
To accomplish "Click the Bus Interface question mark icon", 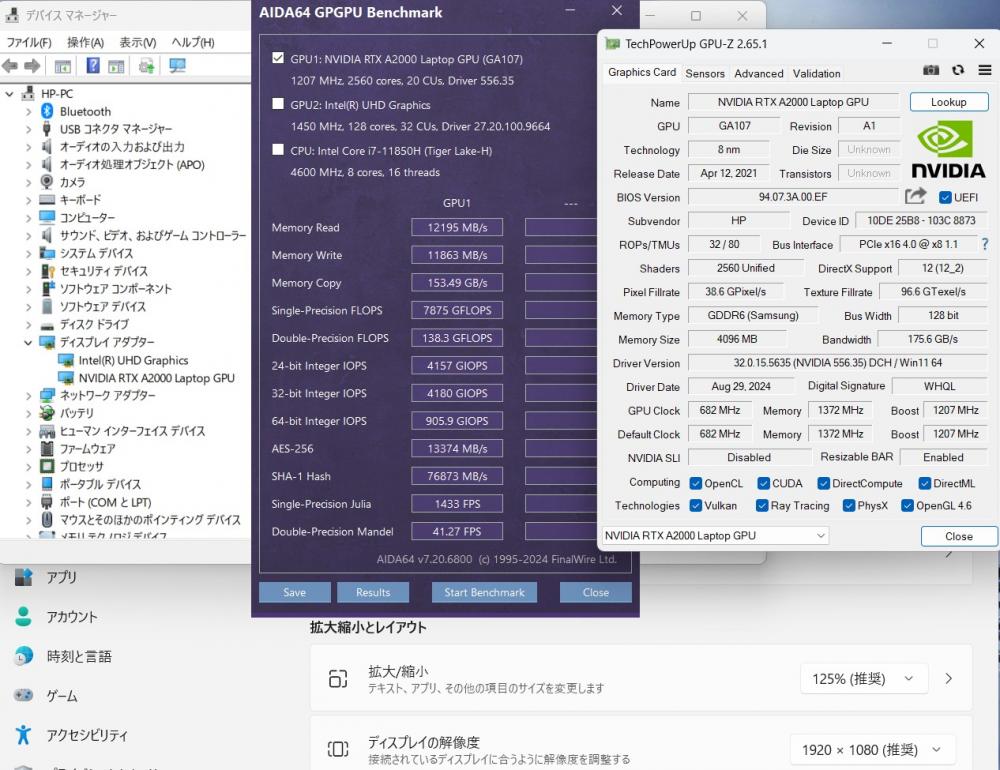I will pyautogui.click(x=985, y=244).
